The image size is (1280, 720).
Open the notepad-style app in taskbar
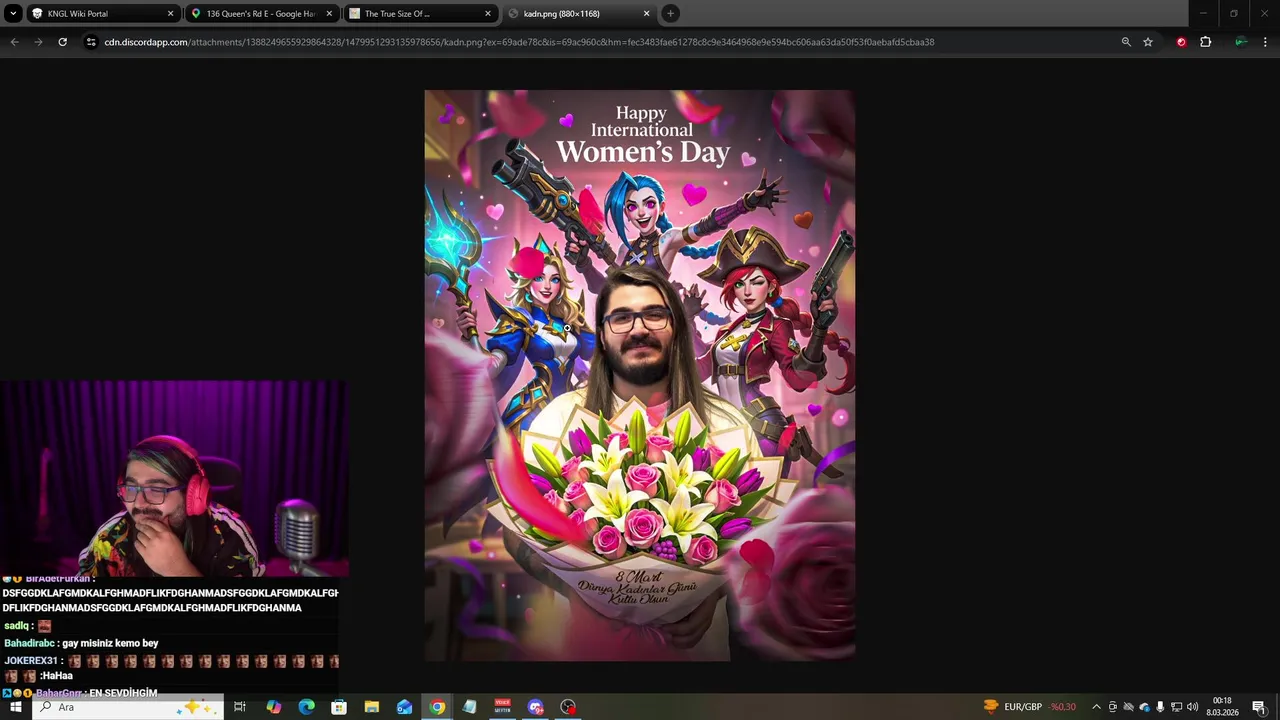[470, 707]
